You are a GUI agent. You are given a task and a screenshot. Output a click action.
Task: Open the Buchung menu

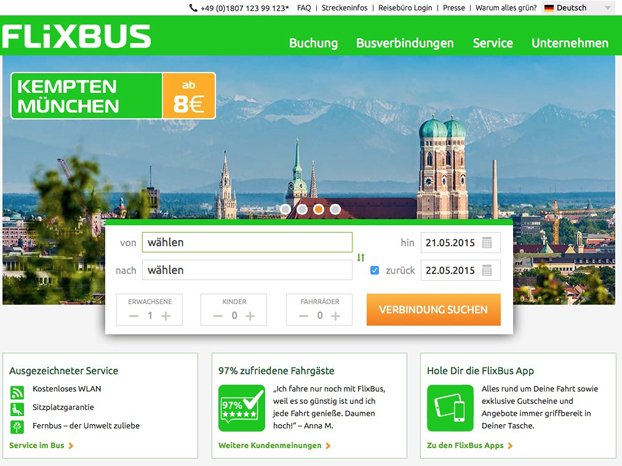pos(313,43)
